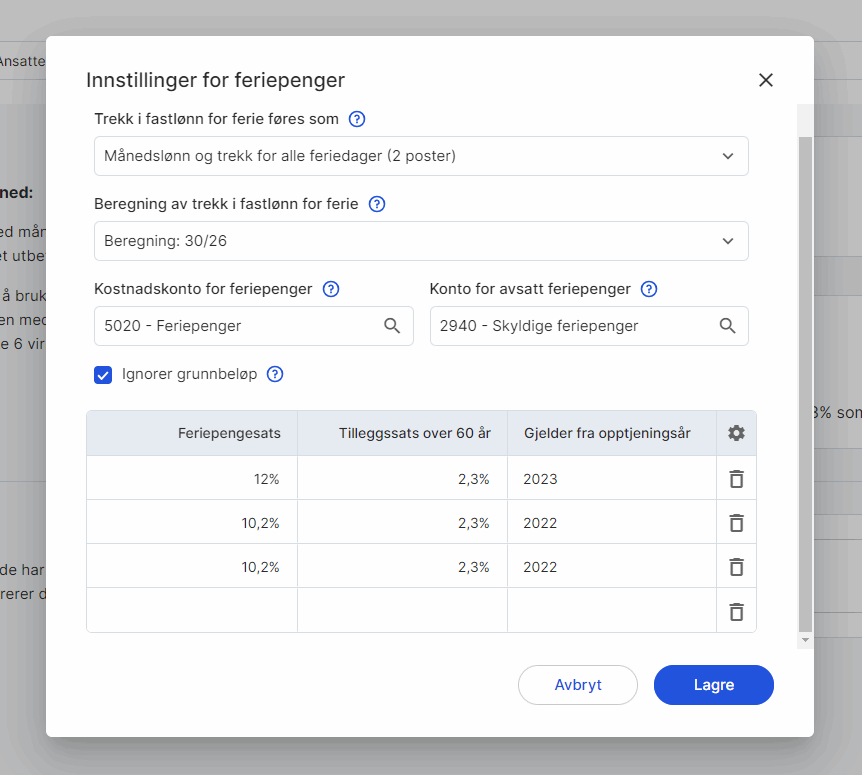Screen dimensions: 862x775
Task: Click the 12% feriepengesats cell
Action: point(192,479)
